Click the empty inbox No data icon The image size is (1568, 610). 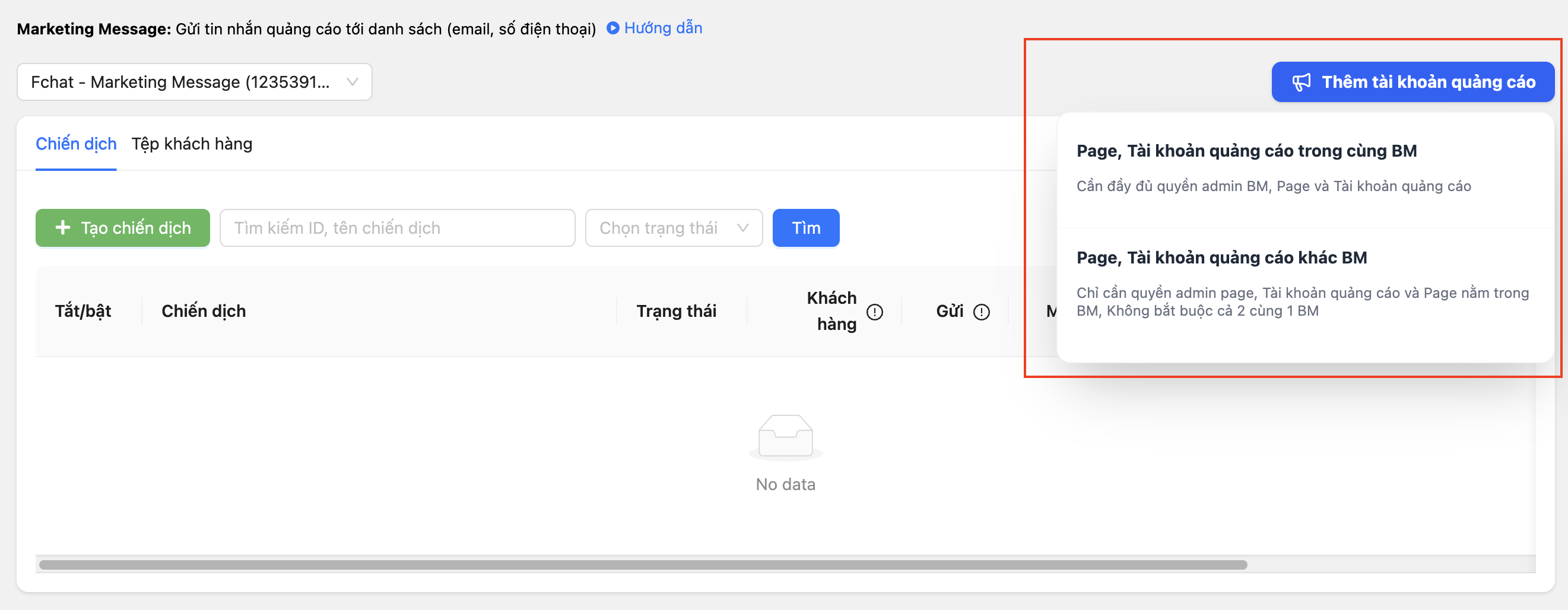click(x=785, y=437)
